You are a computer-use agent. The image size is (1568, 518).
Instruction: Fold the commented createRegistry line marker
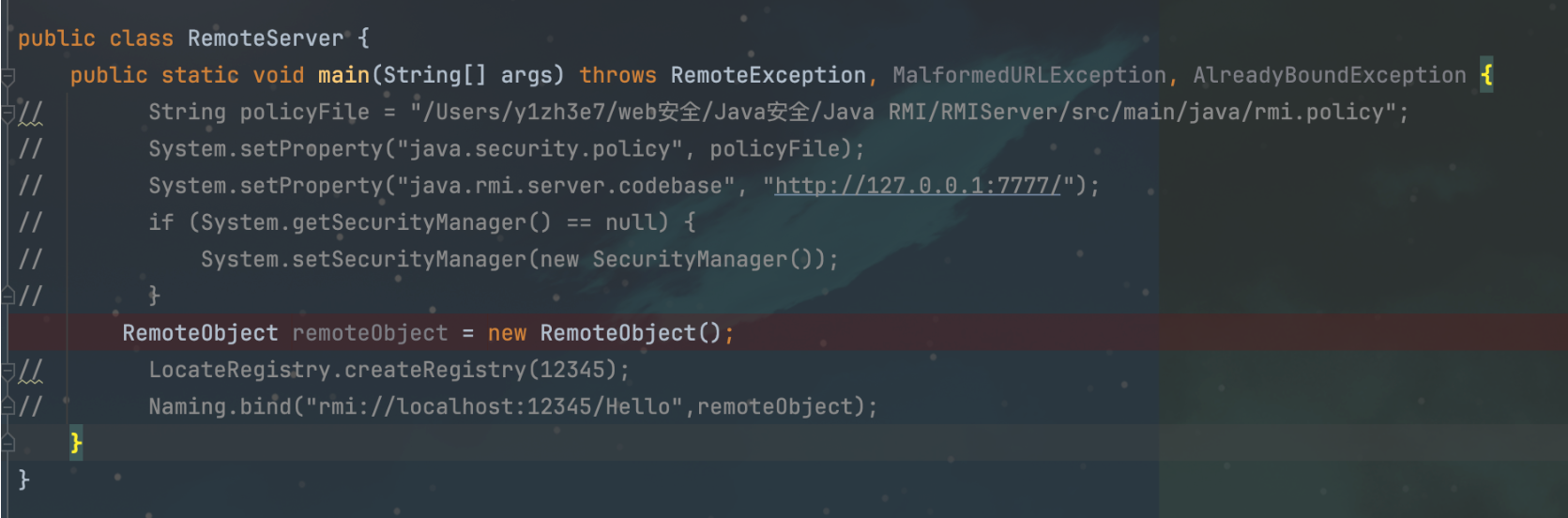[8, 372]
